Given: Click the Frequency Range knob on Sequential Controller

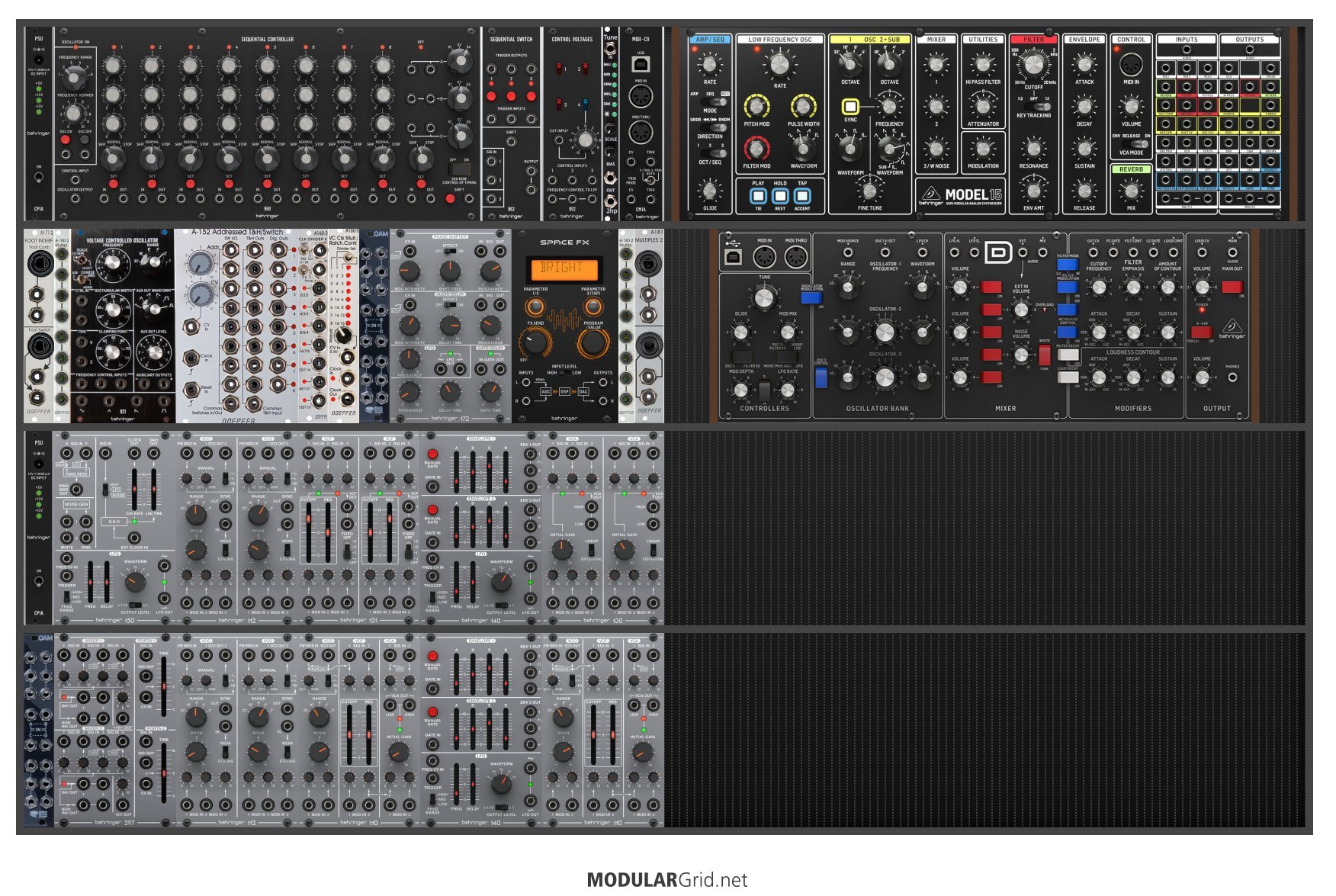Looking at the screenshot, I should [x=74, y=76].
